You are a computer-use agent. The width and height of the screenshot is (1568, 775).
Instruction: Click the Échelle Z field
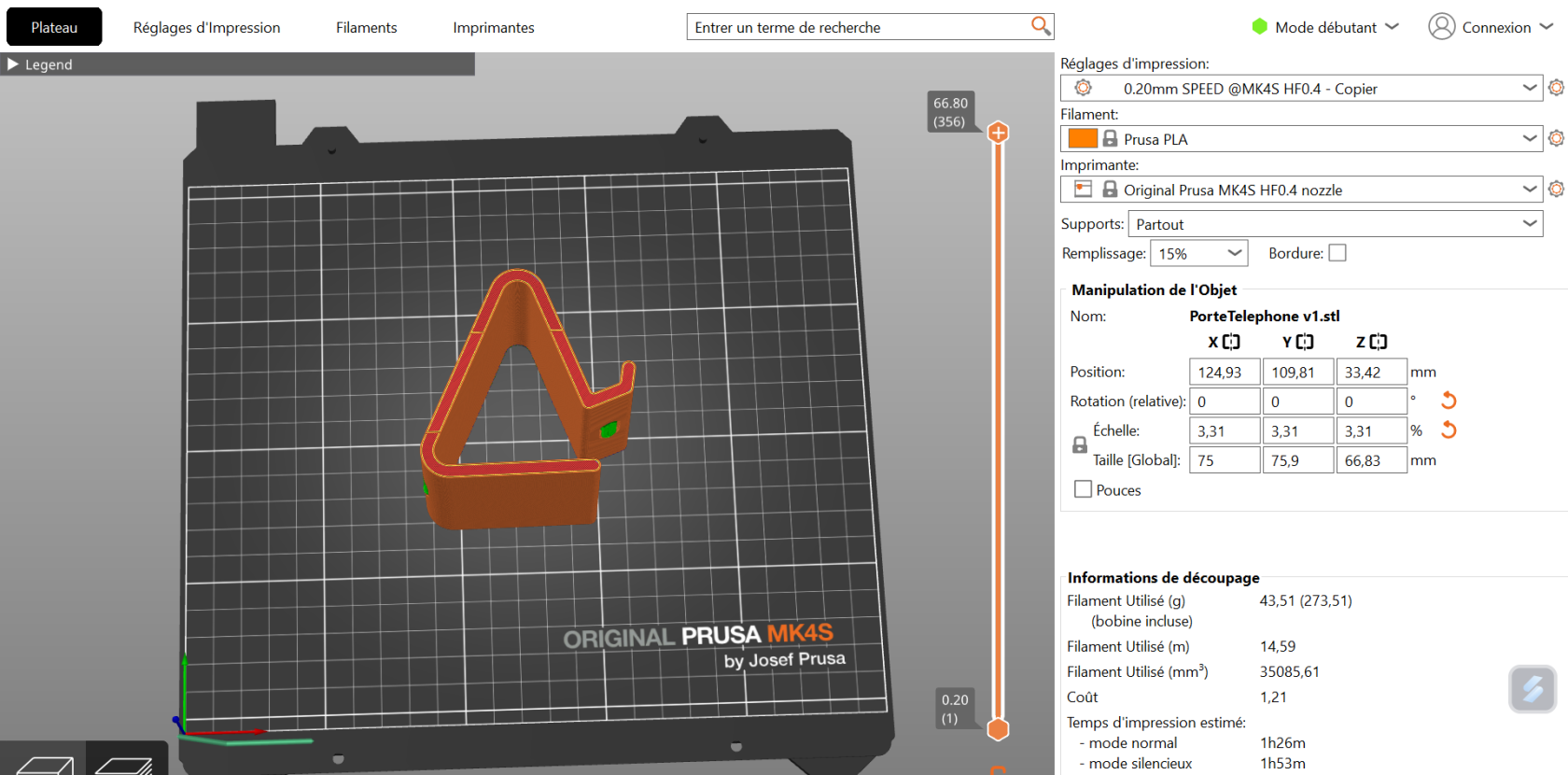click(x=1372, y=430)
